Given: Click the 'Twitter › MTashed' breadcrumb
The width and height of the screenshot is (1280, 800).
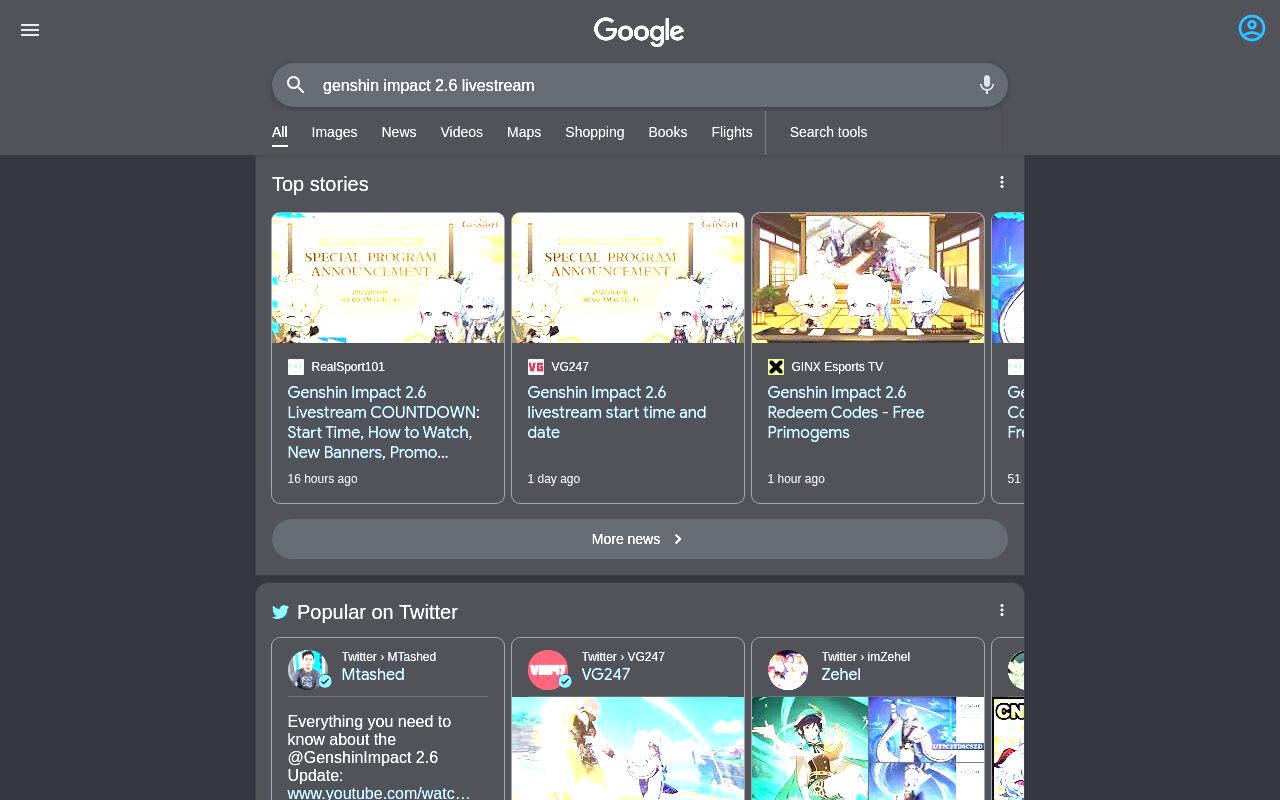Looking at the screenshot, I should coord(389,657).
